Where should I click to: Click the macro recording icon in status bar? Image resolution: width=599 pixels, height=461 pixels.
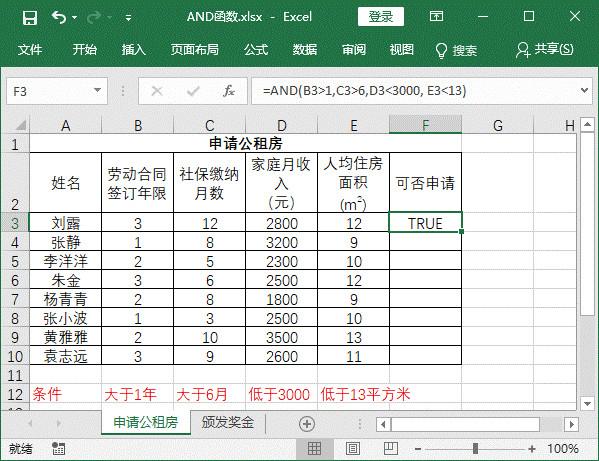coord(58,448)
